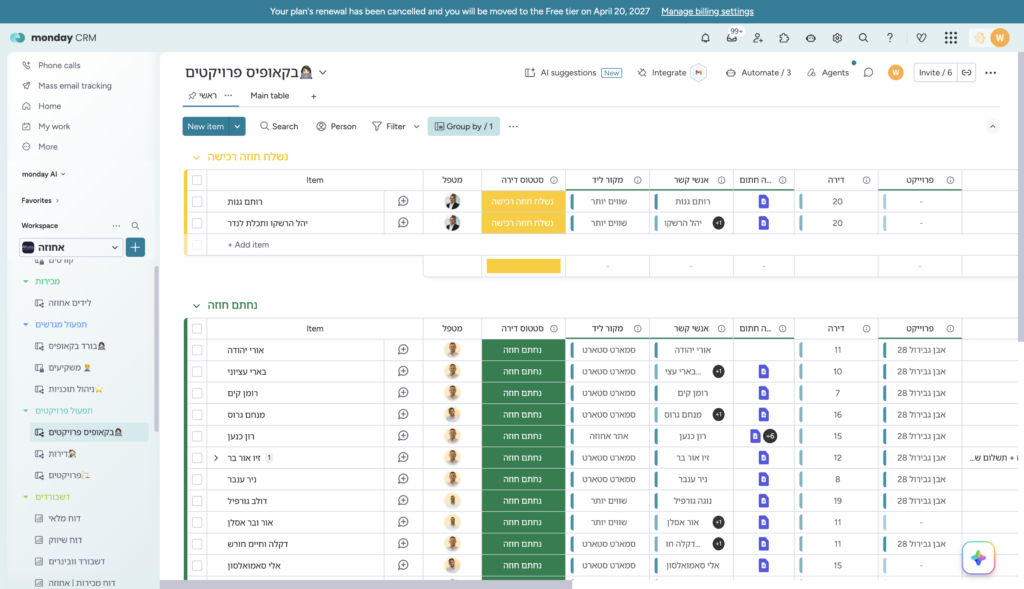Collapse the נחתם חוזה group
Image resolution: width=1024 pixels, height=589 pixels.
pyautogui.click(x=197, y=306)
